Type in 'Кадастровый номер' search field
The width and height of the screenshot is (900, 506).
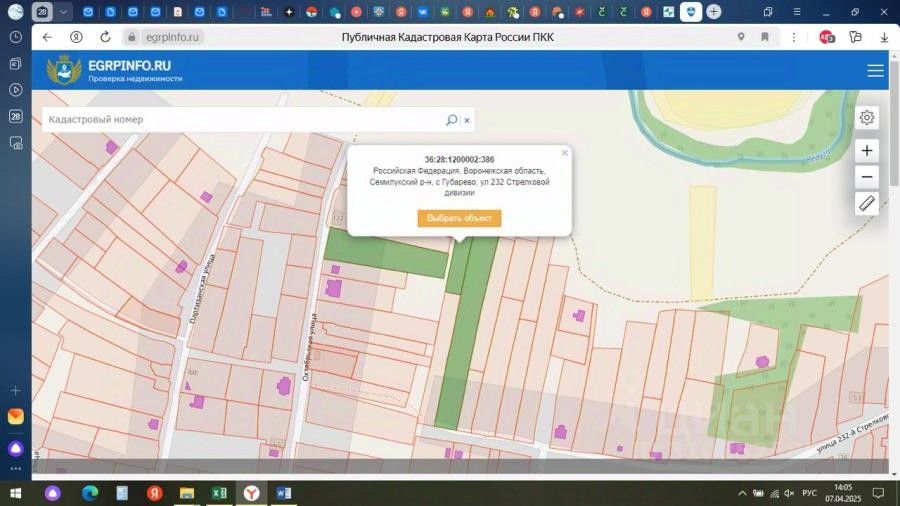tap(240, 120)
